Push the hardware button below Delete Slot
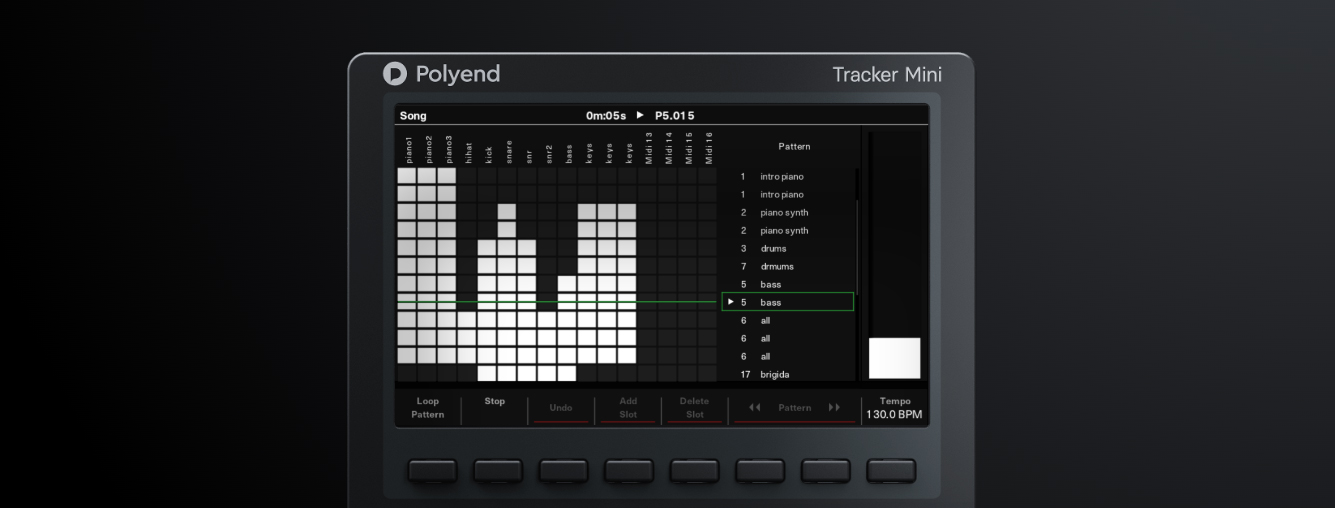Image resolution: width=1335 pixels, height=508 pixels. pyautogui.click(x=695, y=471)
